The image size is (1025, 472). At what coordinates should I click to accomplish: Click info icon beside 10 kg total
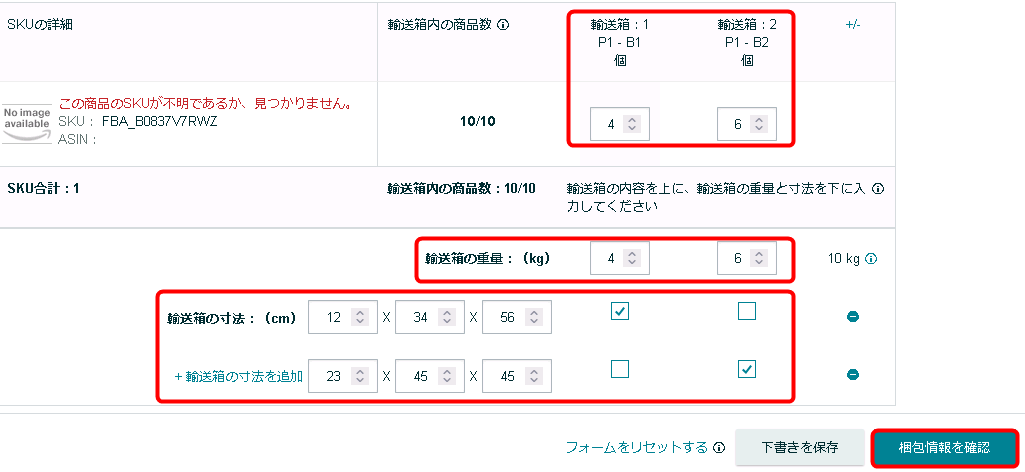[x=870, y=258]
